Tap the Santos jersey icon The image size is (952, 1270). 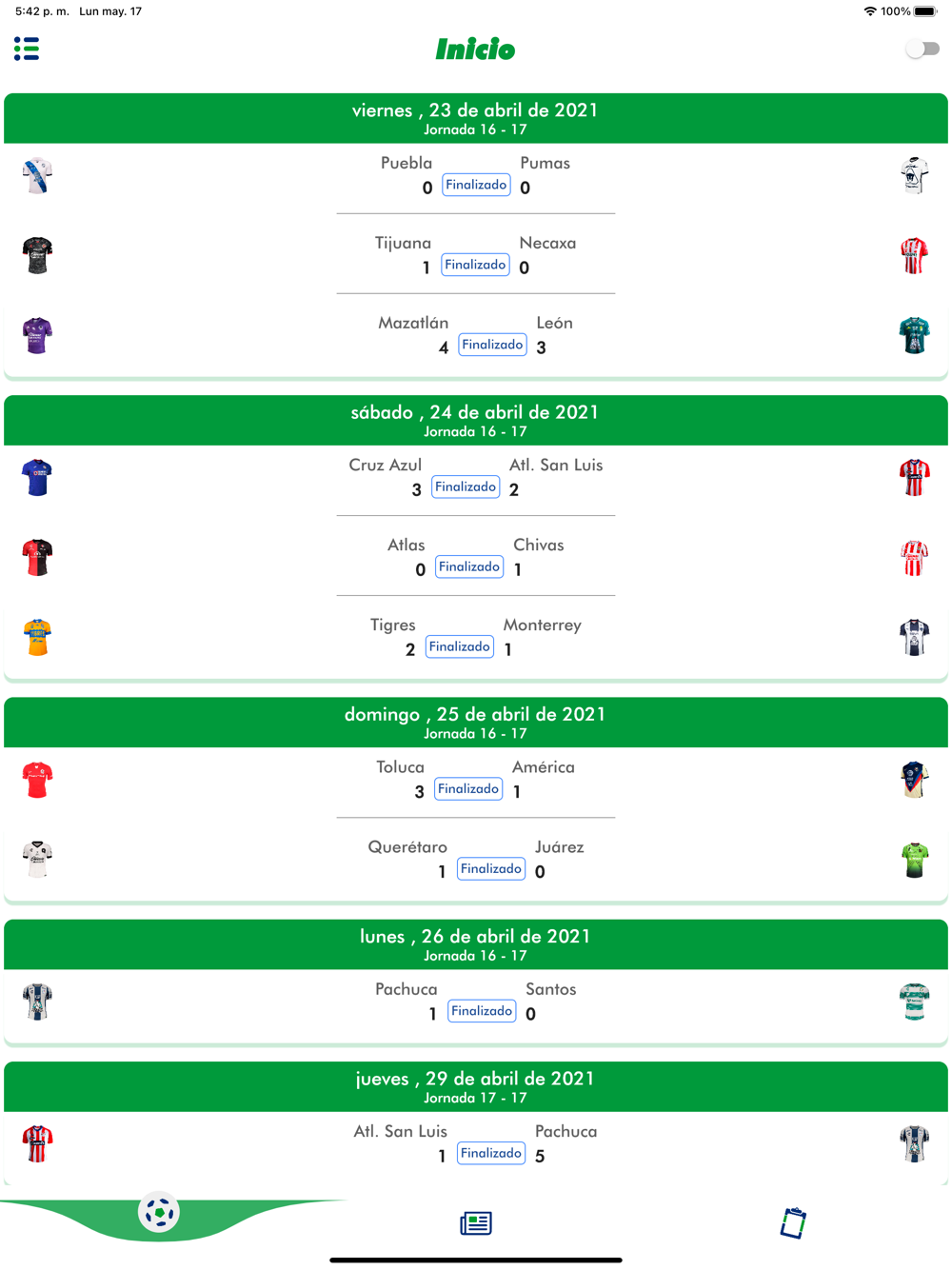(x=914, y=1002)
